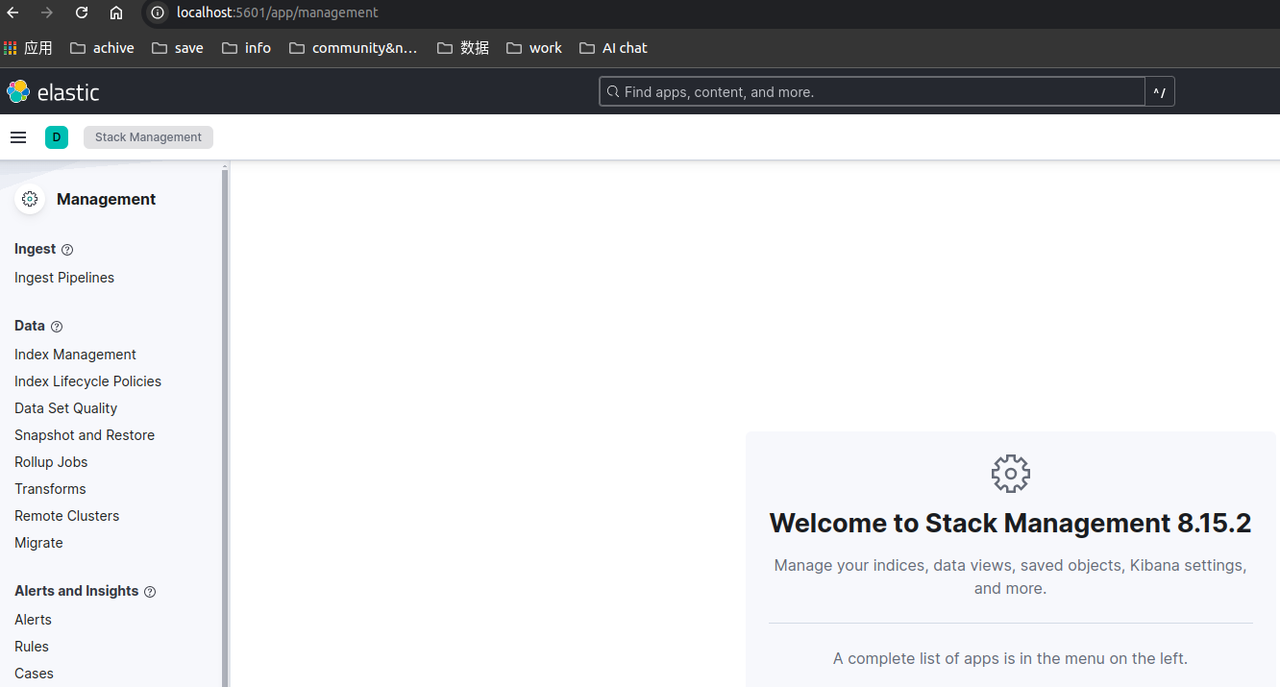This screenshot has width=1280, height=687.
Task: Click the browser home icon
Action: click(116, 13)
